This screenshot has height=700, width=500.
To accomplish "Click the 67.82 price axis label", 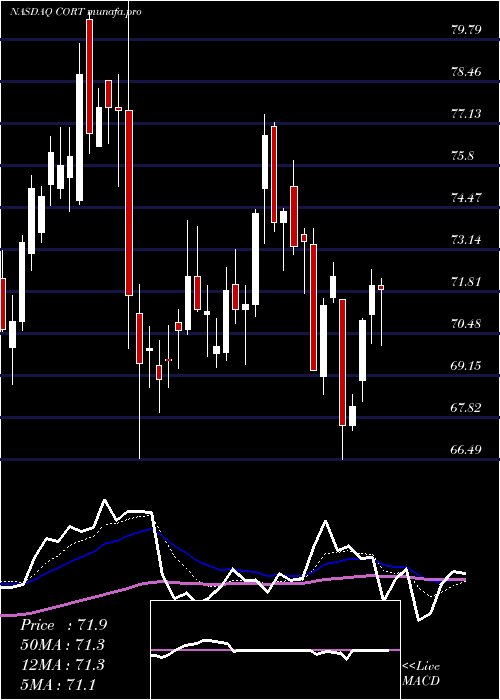I will coord(466,408).
